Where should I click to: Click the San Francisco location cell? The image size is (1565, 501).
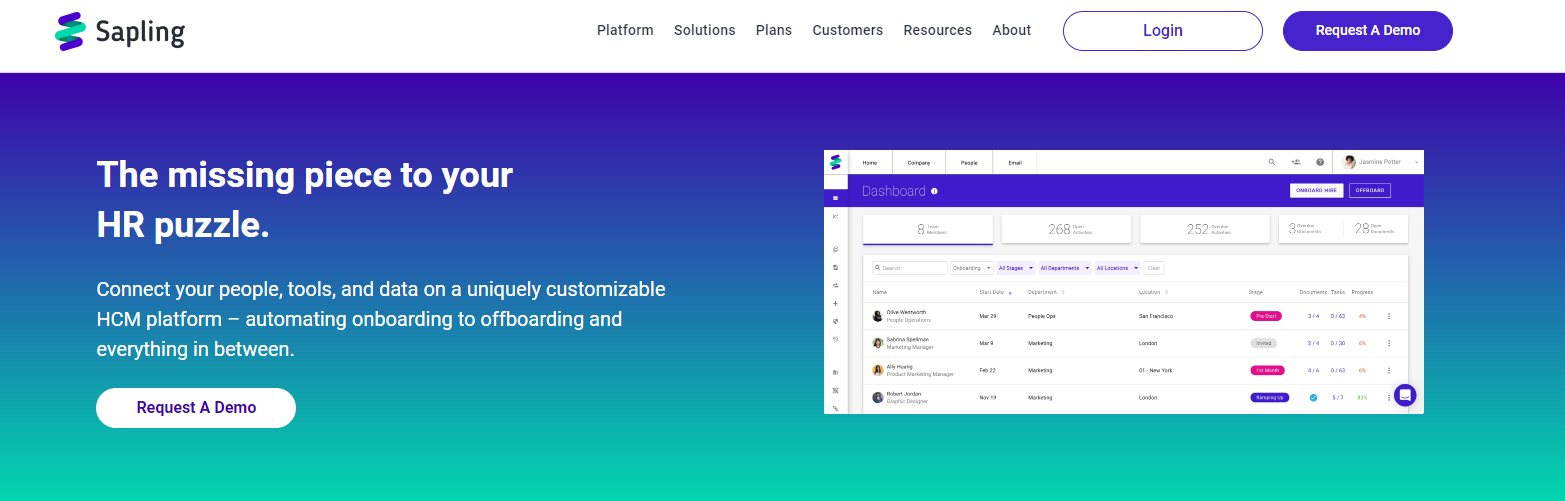[x=1156, y=316]
